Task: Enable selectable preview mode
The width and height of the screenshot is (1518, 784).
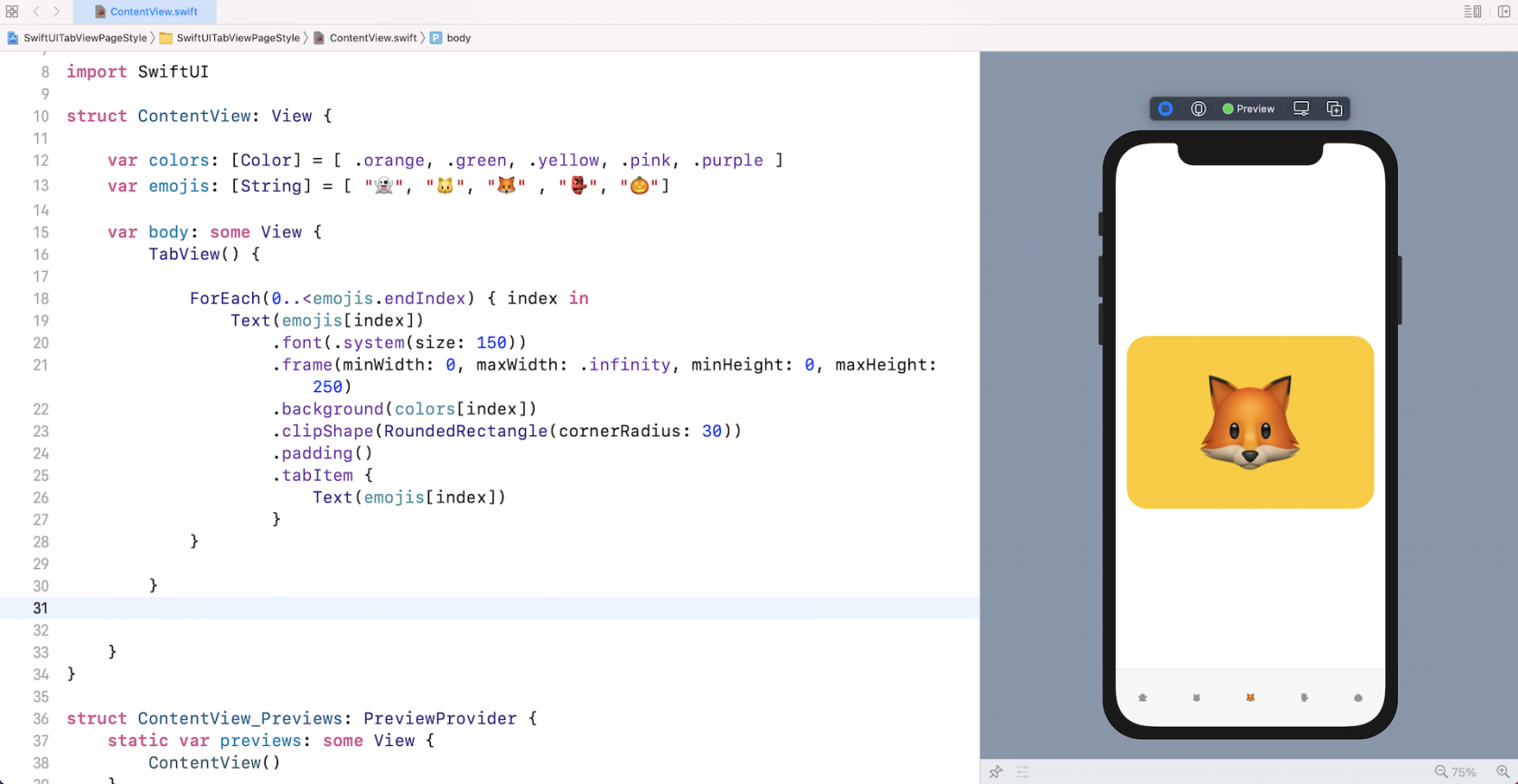Action: [x=1198, y=108]
